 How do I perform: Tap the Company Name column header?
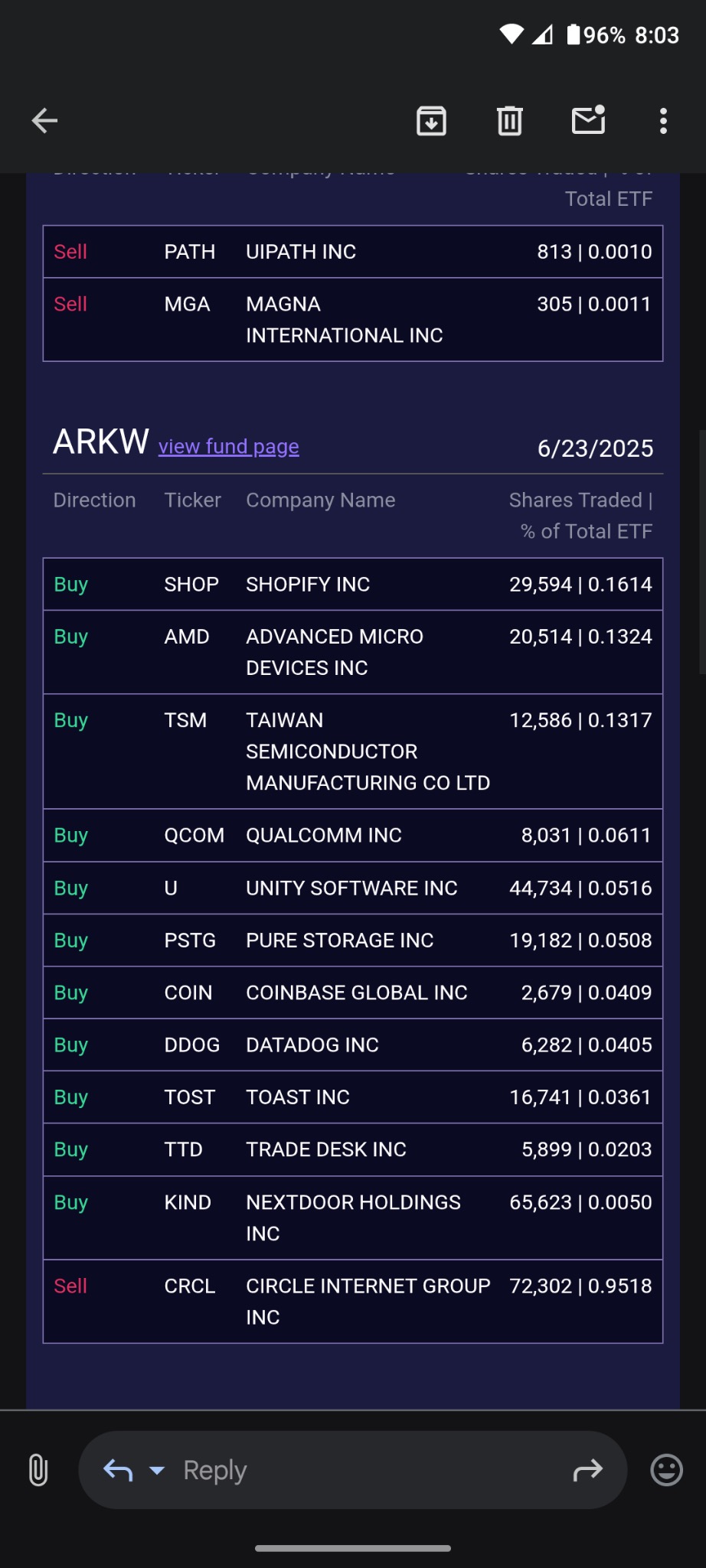[321, 500]
